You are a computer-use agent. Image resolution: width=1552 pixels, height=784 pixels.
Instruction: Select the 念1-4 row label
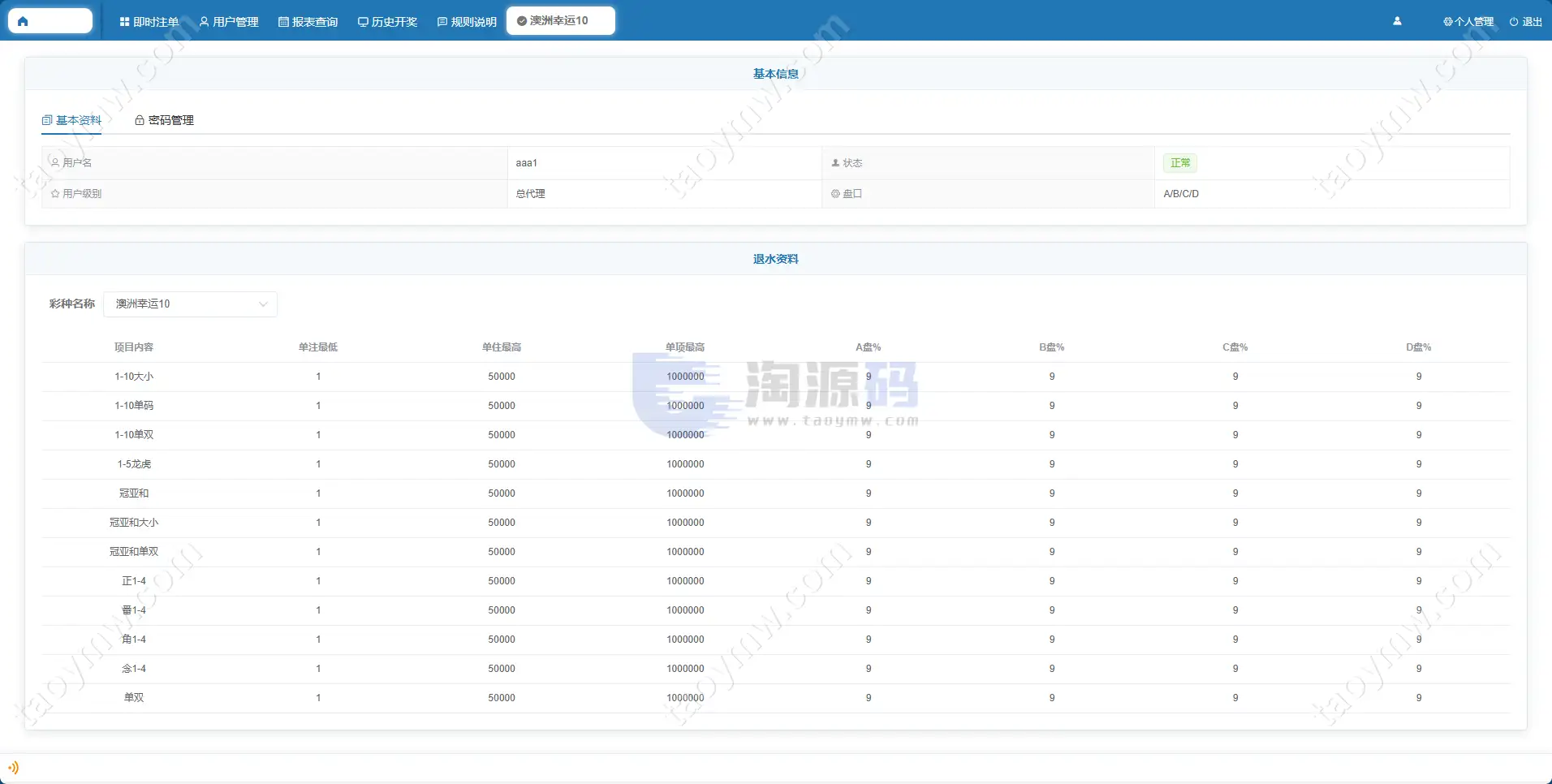[134, 669]
